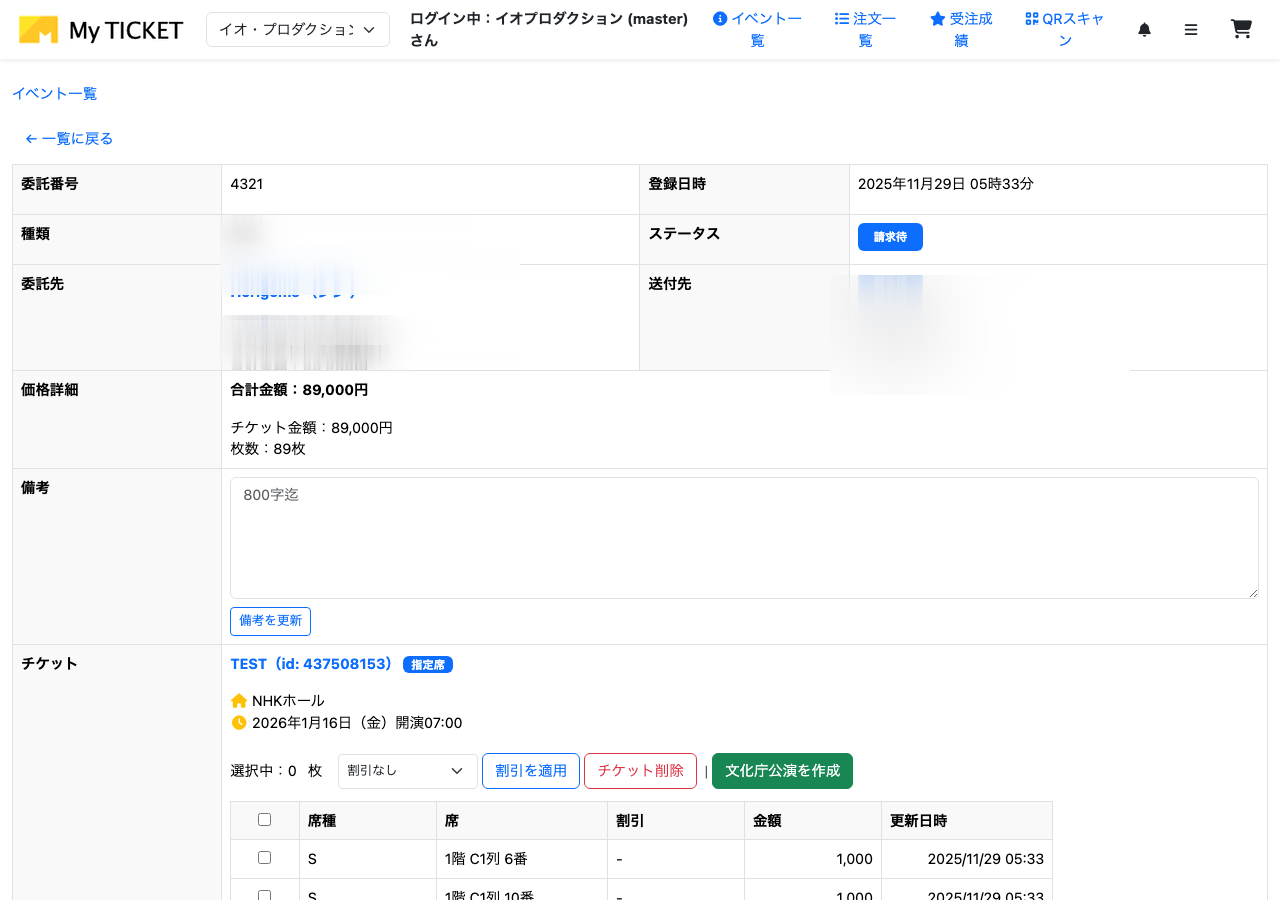Click inside the 備考 remarks text area

coord(743,537)
